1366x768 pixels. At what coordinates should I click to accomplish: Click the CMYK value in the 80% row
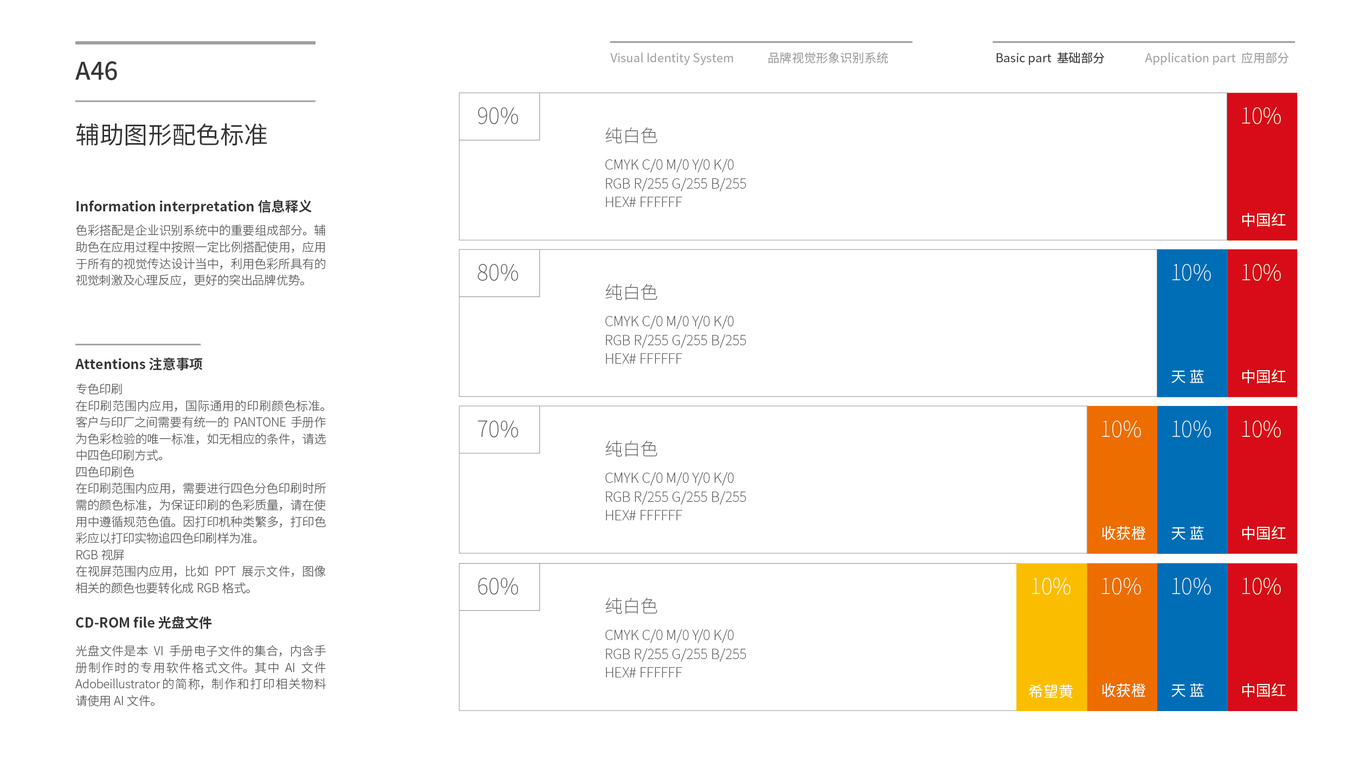(669, 322)
